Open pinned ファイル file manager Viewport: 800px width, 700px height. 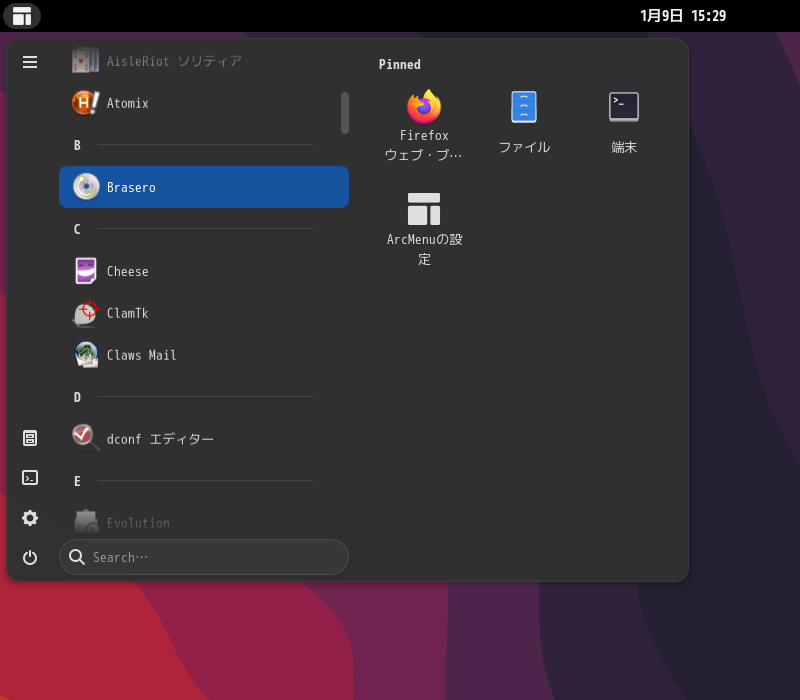coord(524,125)
